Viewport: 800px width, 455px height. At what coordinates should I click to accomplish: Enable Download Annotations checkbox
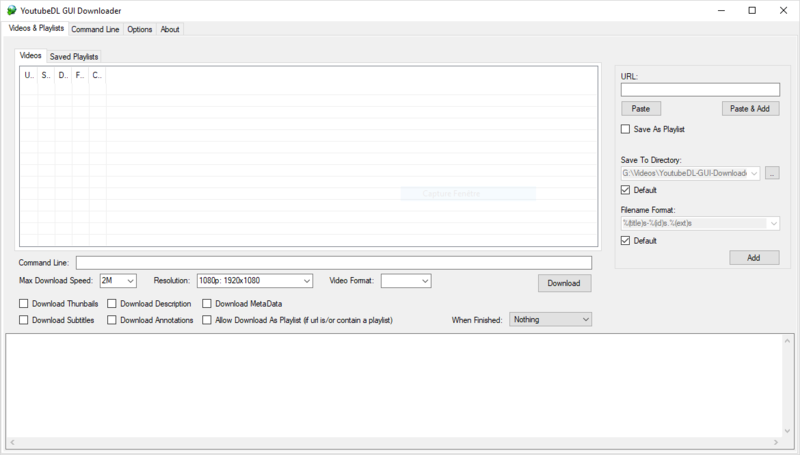[112, 320]
